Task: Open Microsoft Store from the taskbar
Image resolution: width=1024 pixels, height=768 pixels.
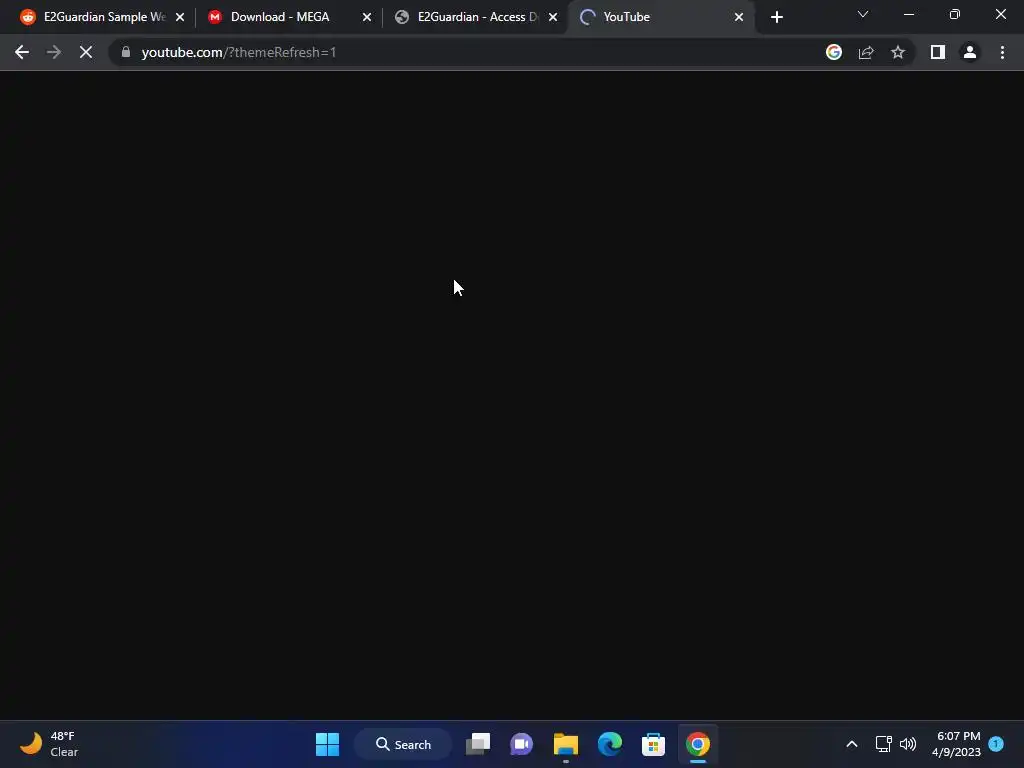Action: 653,744
